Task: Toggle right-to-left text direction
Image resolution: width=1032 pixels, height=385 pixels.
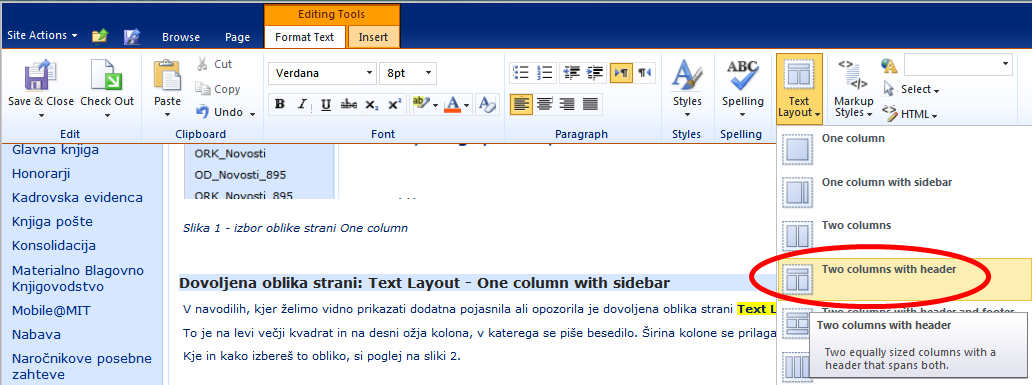Action: click(x=645, y=72)
